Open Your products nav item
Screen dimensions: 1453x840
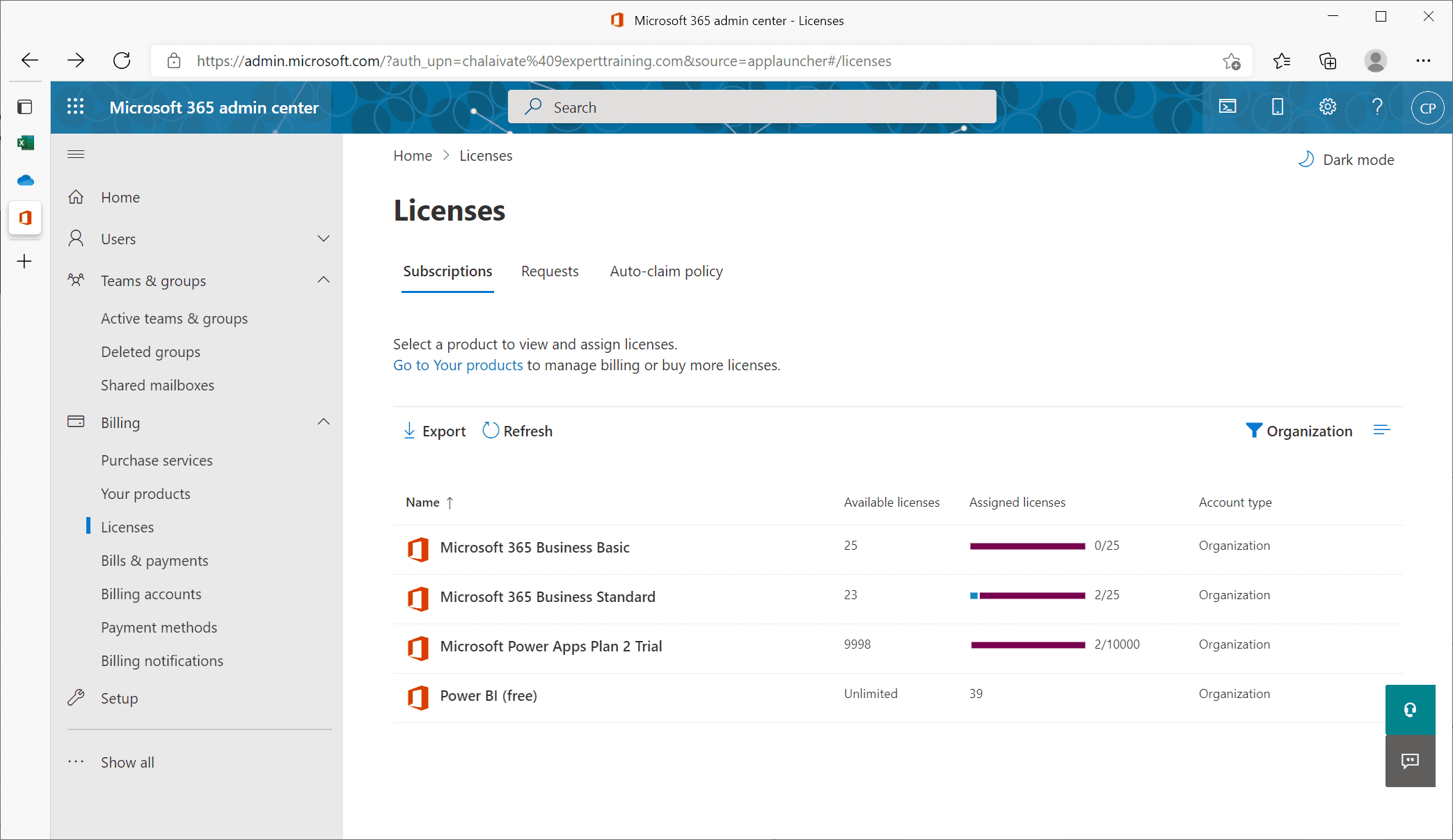[145, 493]
